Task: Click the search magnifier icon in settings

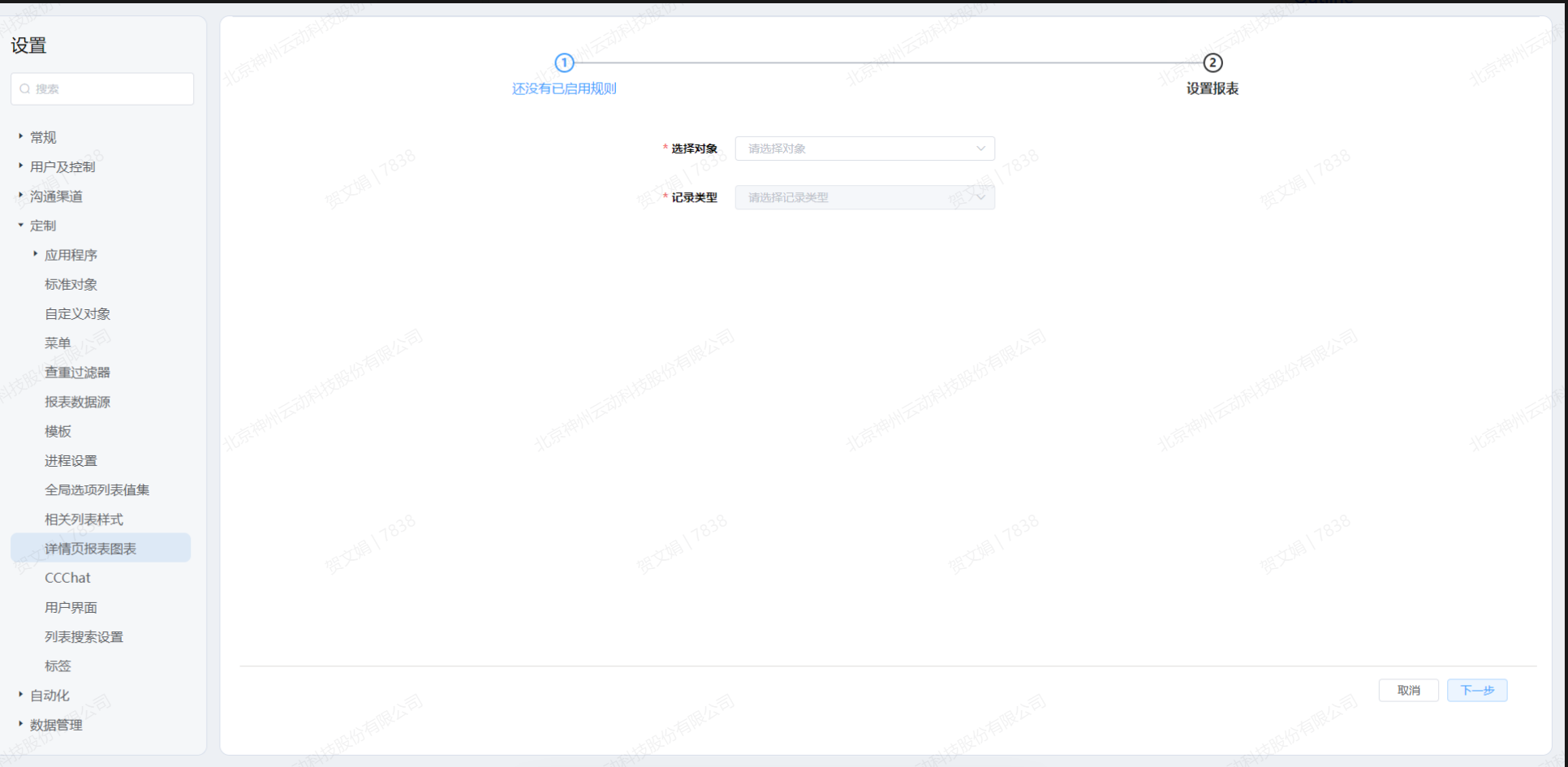Action: pyautogui.click(x=25, y=89)
